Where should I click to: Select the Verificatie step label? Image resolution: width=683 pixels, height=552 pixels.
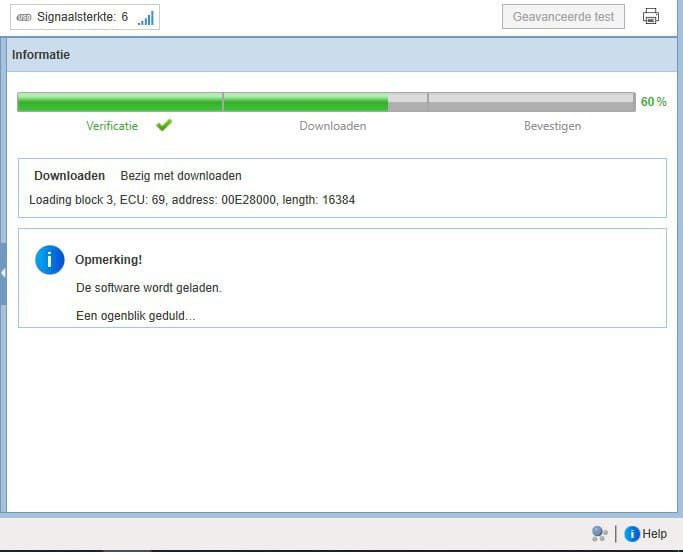pos(112,126)
